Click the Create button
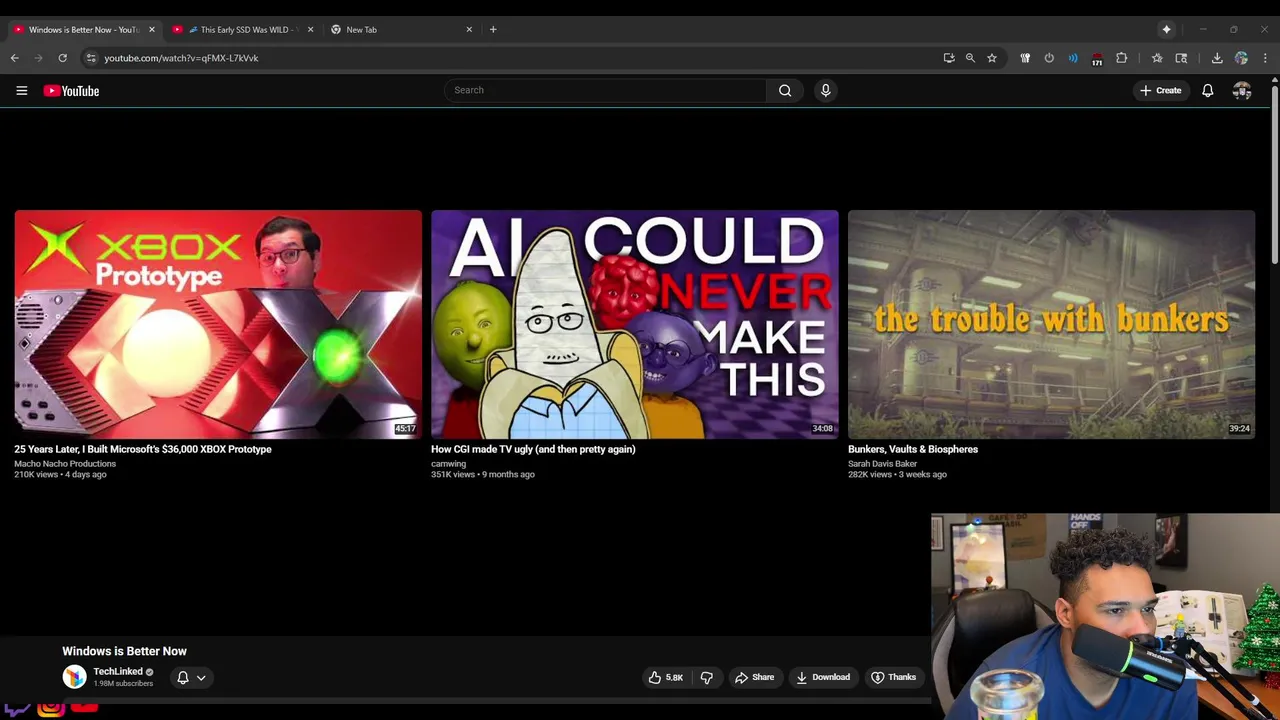The height and width of the screenshot is (720, 1280). pyautogui.click(x=1160, y=90)
